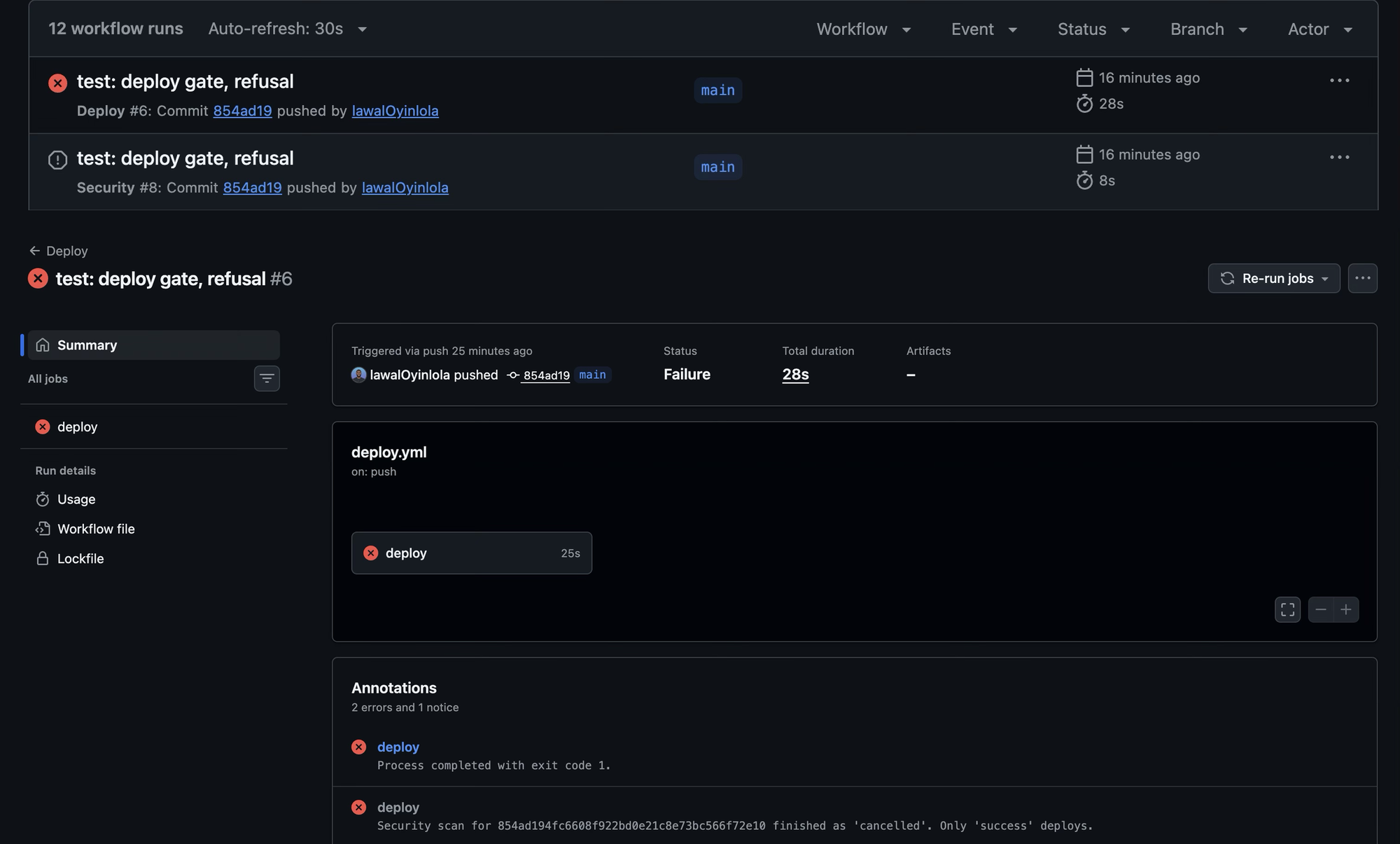
Task: Select deploy job in sidebar
Action: (153, 427)
